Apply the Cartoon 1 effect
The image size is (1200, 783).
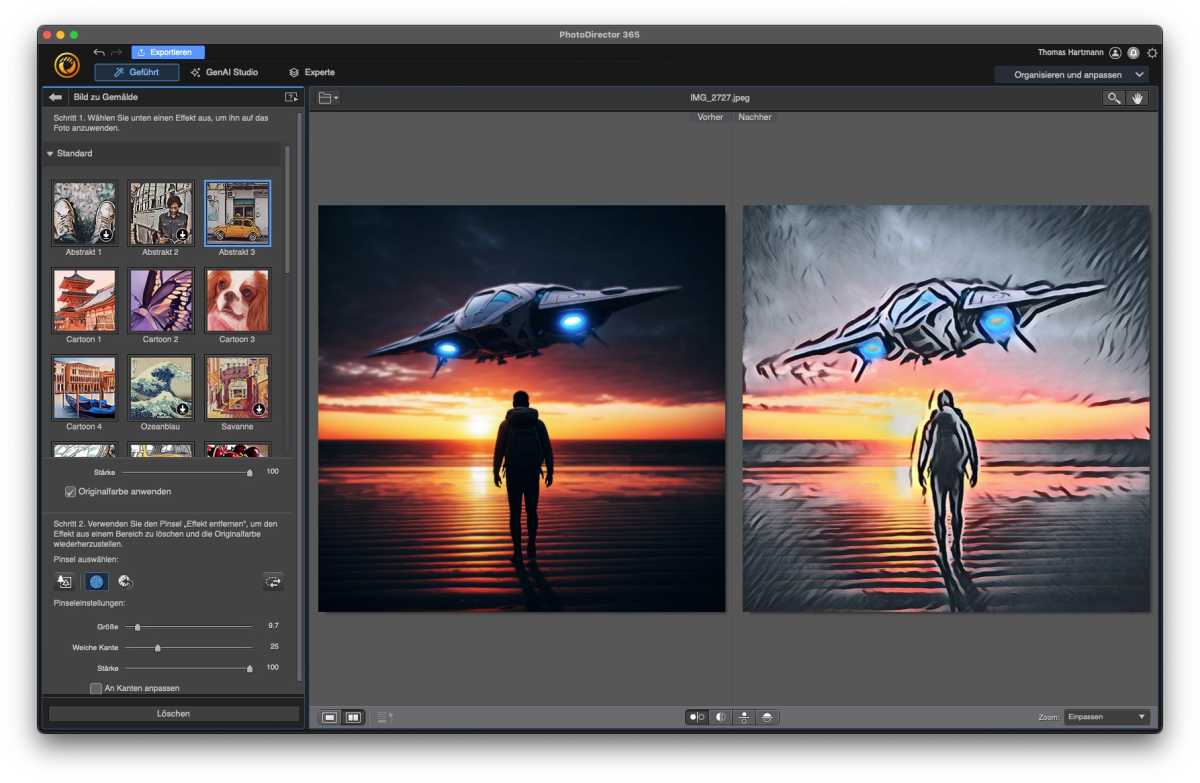[x=84, y=300]
